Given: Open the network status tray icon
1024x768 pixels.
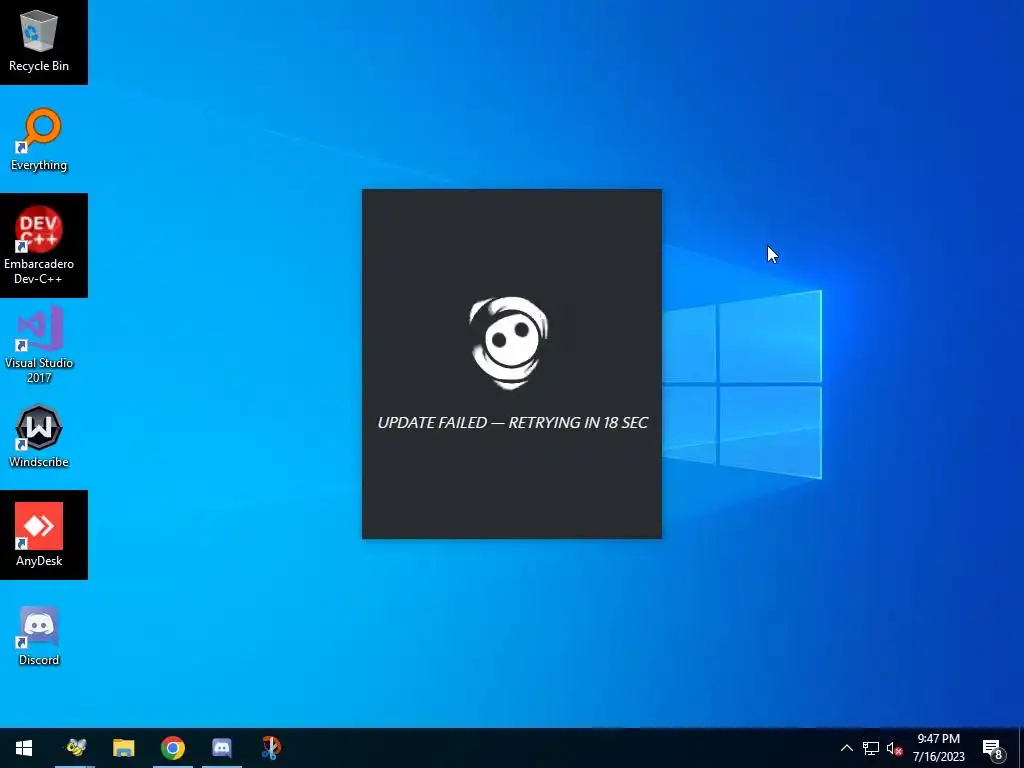Looking at the screenshot, I should pyautogui.click(x=871, y=748).
